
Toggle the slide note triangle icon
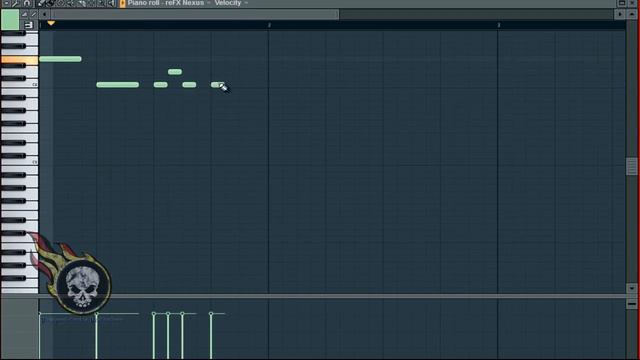tap(24, 14)
